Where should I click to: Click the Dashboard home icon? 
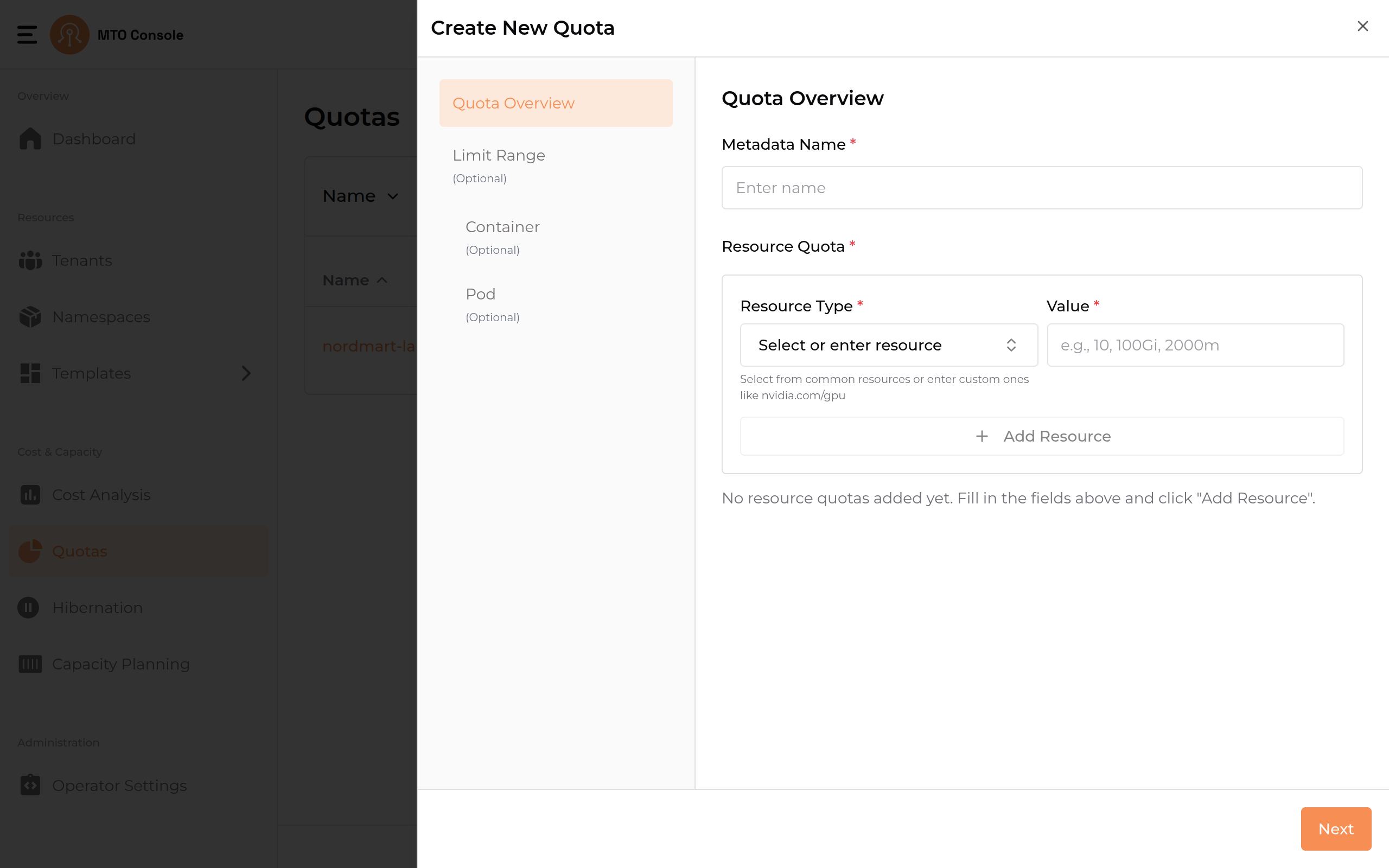pyautogui.click(x=30, y=139)
